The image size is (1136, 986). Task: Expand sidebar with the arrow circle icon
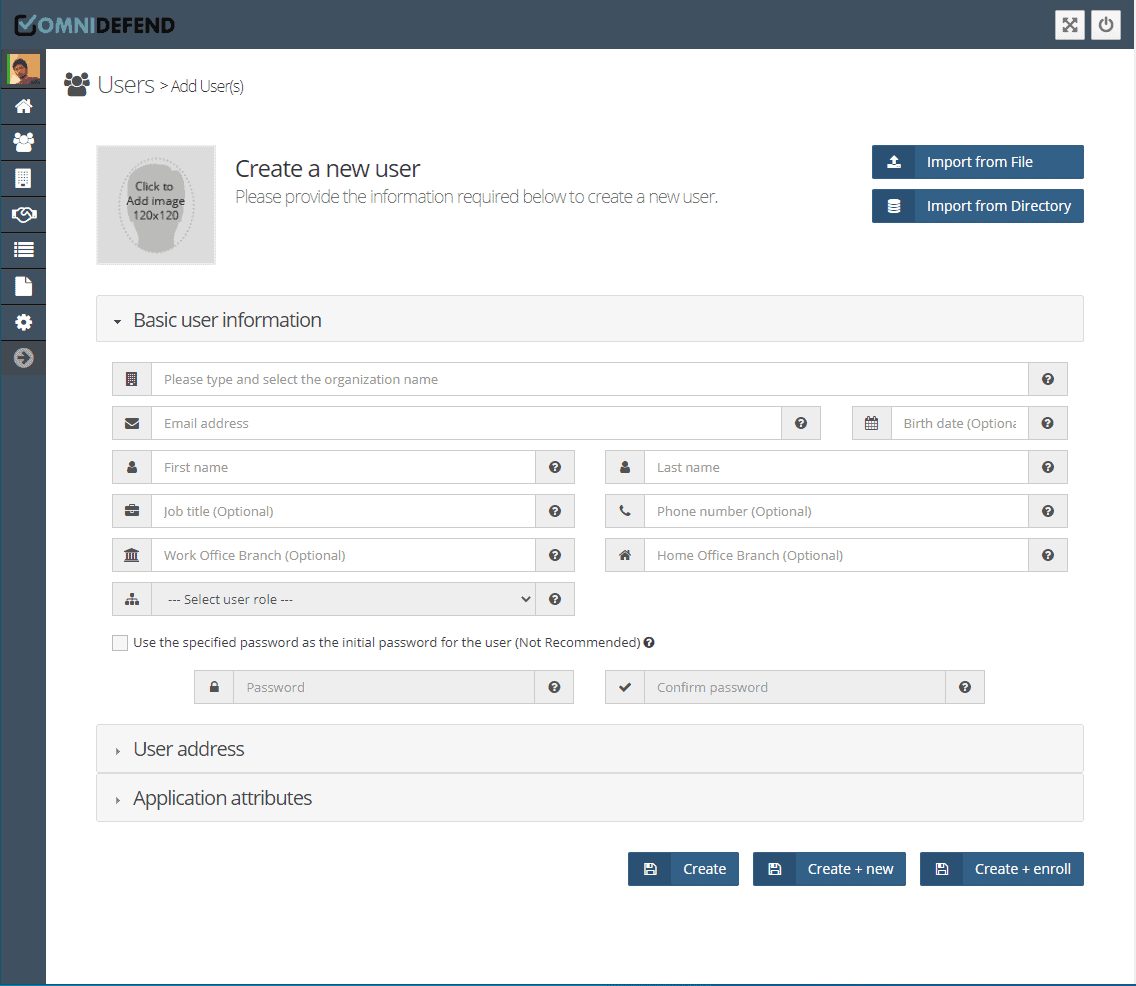tap(23, 358)
